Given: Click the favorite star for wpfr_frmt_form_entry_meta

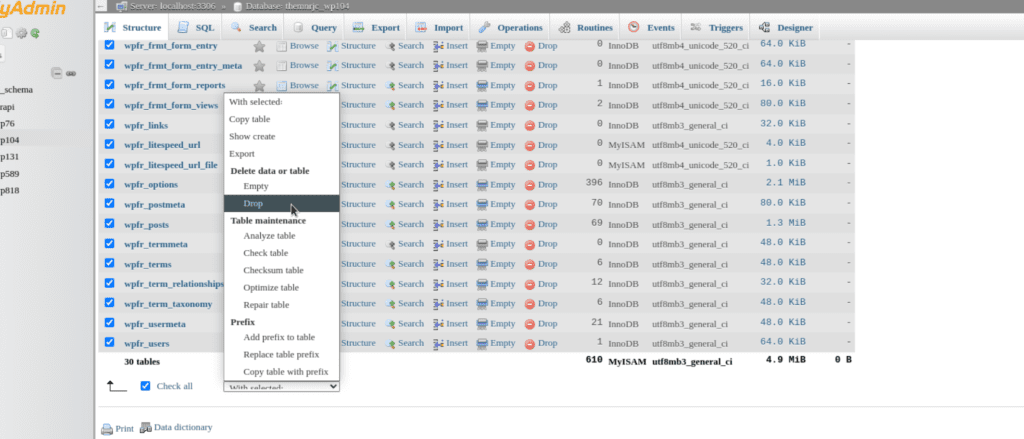Looking at the screenshot, I should (259, 66).
